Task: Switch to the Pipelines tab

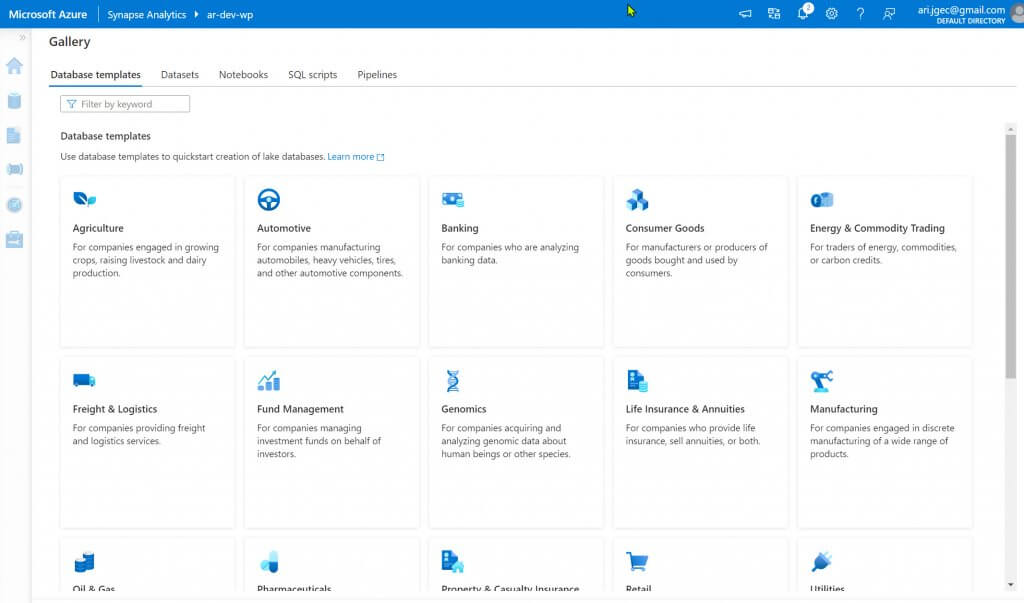Action: click(x=377, y=74)
